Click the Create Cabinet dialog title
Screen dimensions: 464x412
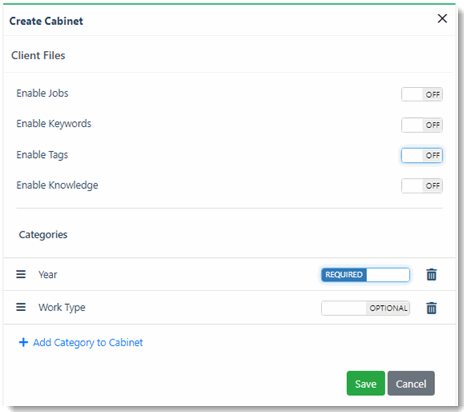pos(46,21)
